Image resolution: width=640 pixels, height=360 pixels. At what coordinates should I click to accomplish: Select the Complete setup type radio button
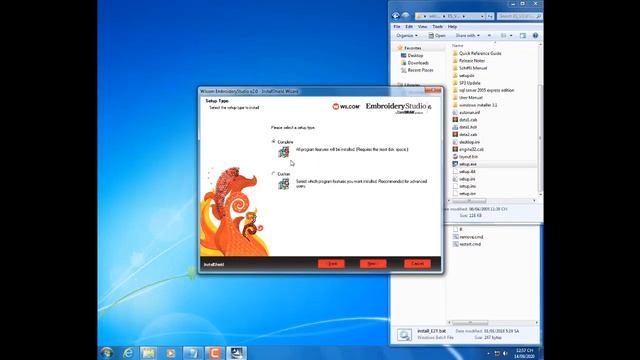273,142
